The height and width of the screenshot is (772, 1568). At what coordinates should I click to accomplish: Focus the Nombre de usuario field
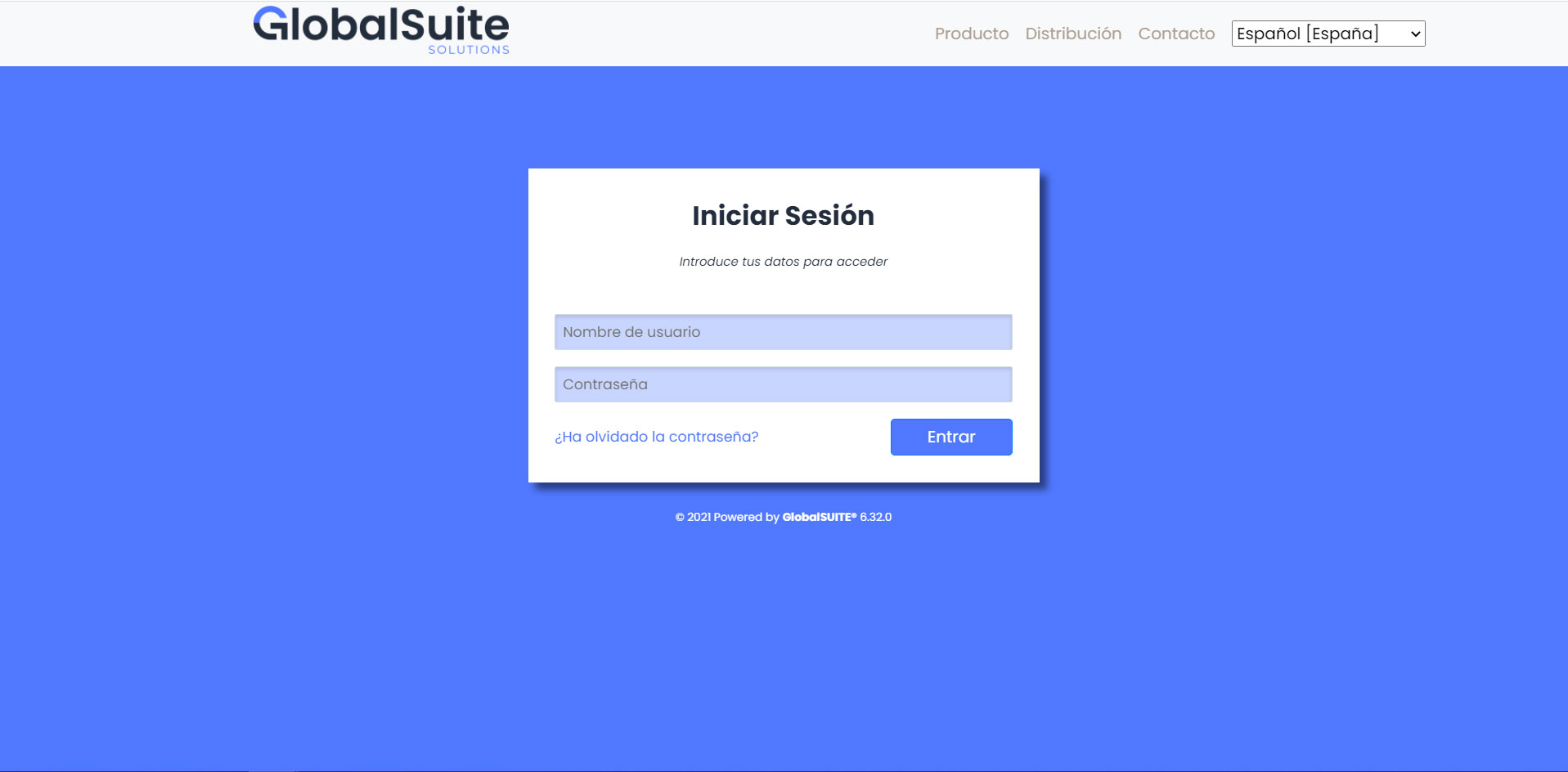(783, 332)
